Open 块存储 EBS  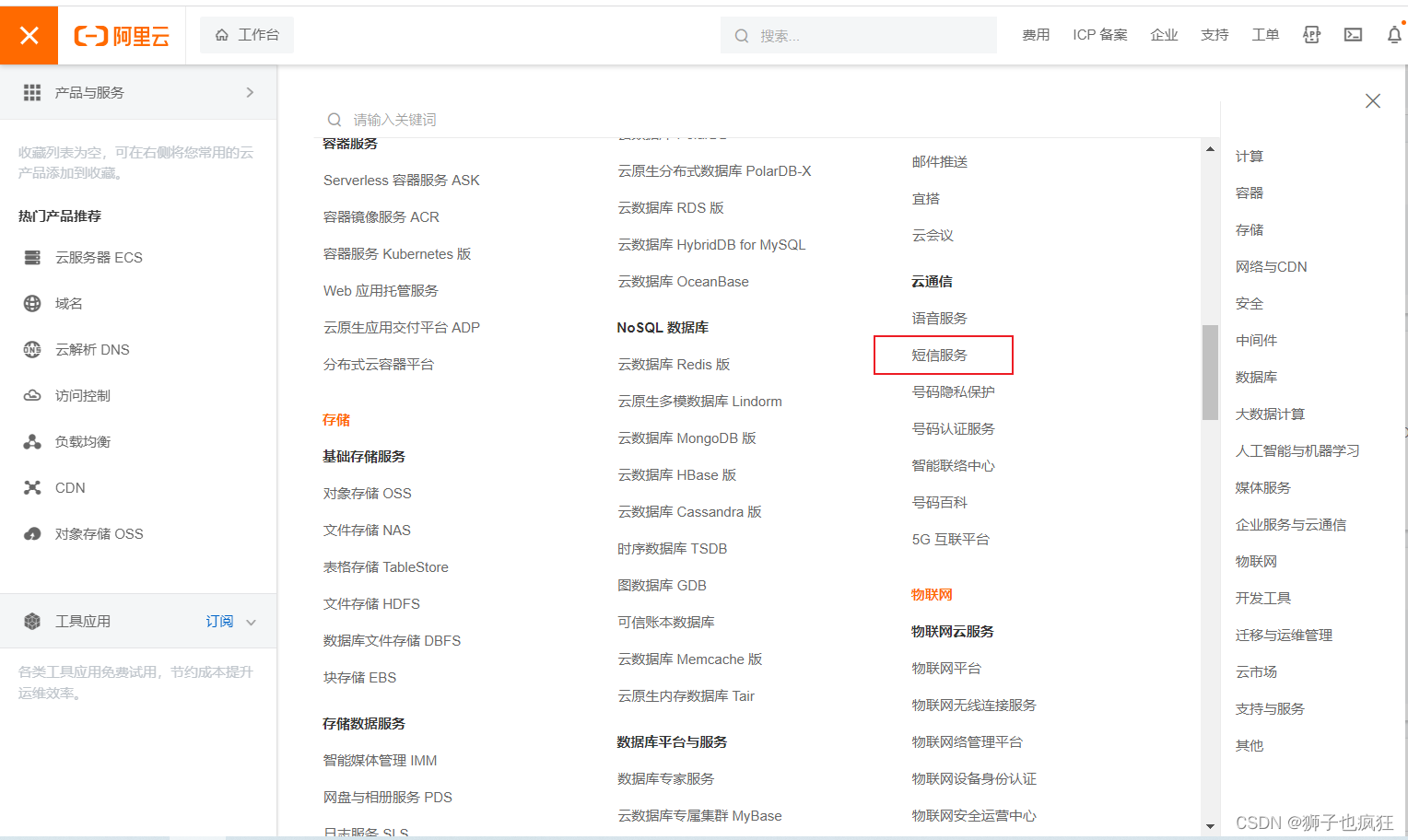(x=359, y=677)
